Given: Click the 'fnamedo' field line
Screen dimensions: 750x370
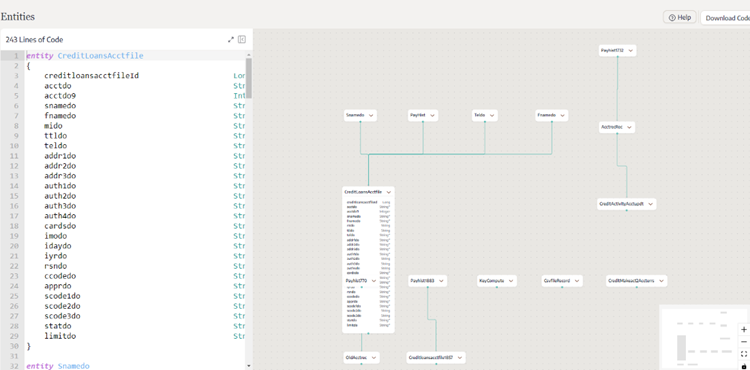Looking at the screenshot, I should [x=60, y=116].
